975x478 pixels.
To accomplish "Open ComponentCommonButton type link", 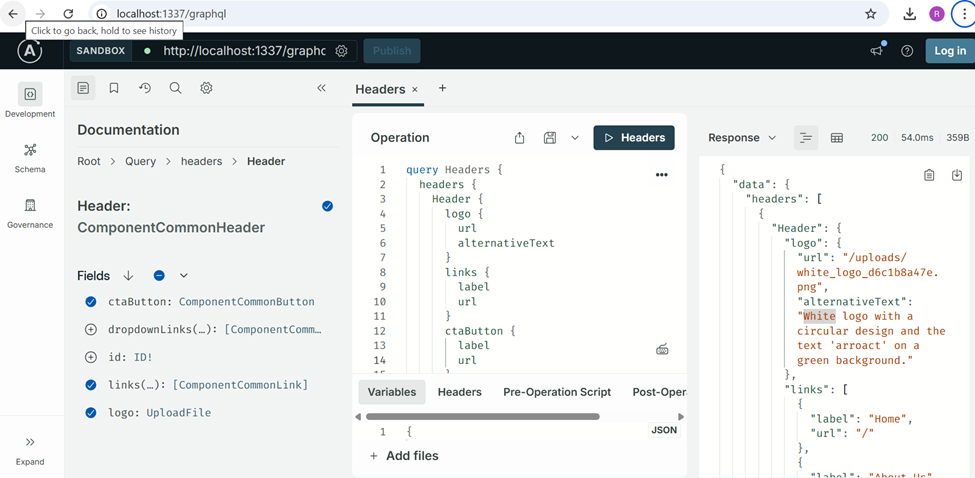I will [x=247, y=302].
